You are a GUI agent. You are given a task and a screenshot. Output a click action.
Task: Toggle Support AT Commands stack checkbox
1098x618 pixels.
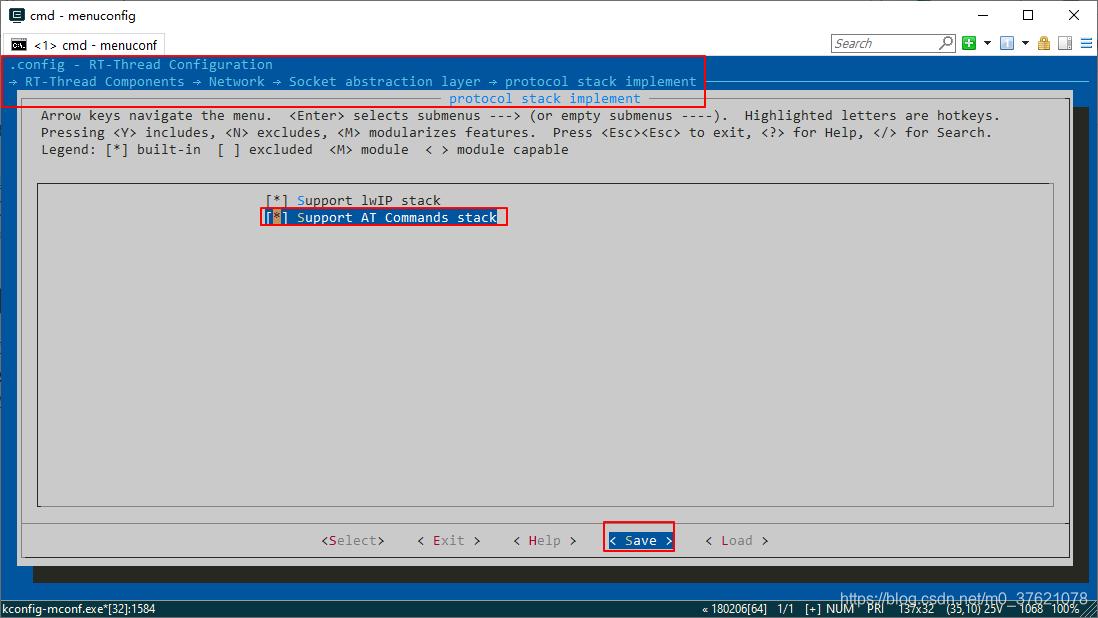(277, 217)
